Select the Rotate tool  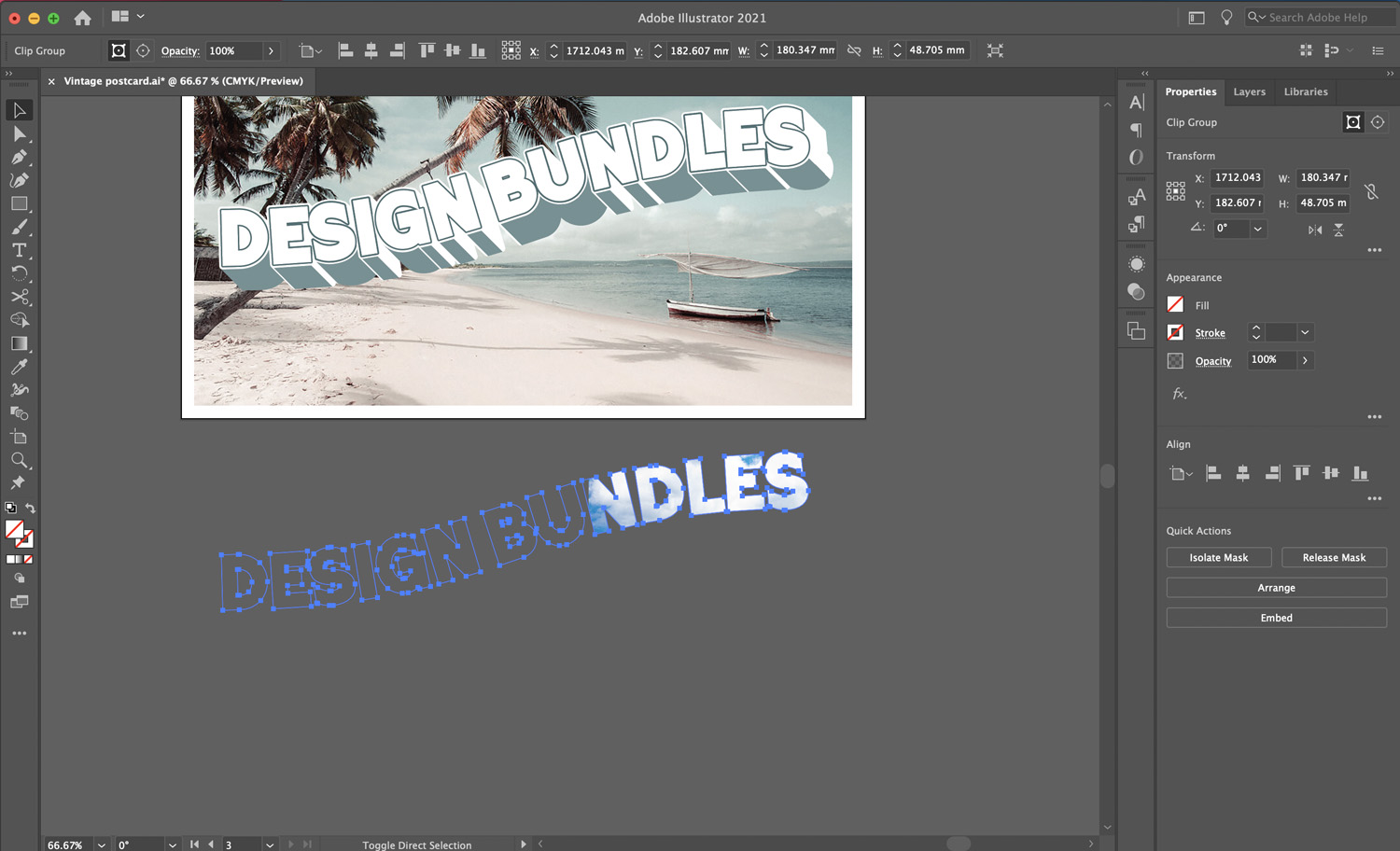[19, 273]
